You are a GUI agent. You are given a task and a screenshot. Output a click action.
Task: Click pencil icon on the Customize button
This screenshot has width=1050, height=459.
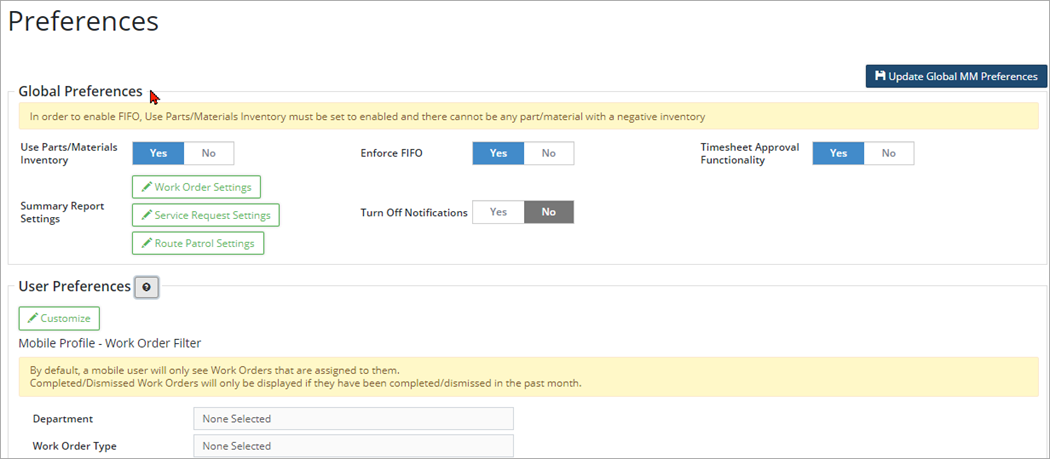(33, 319)
